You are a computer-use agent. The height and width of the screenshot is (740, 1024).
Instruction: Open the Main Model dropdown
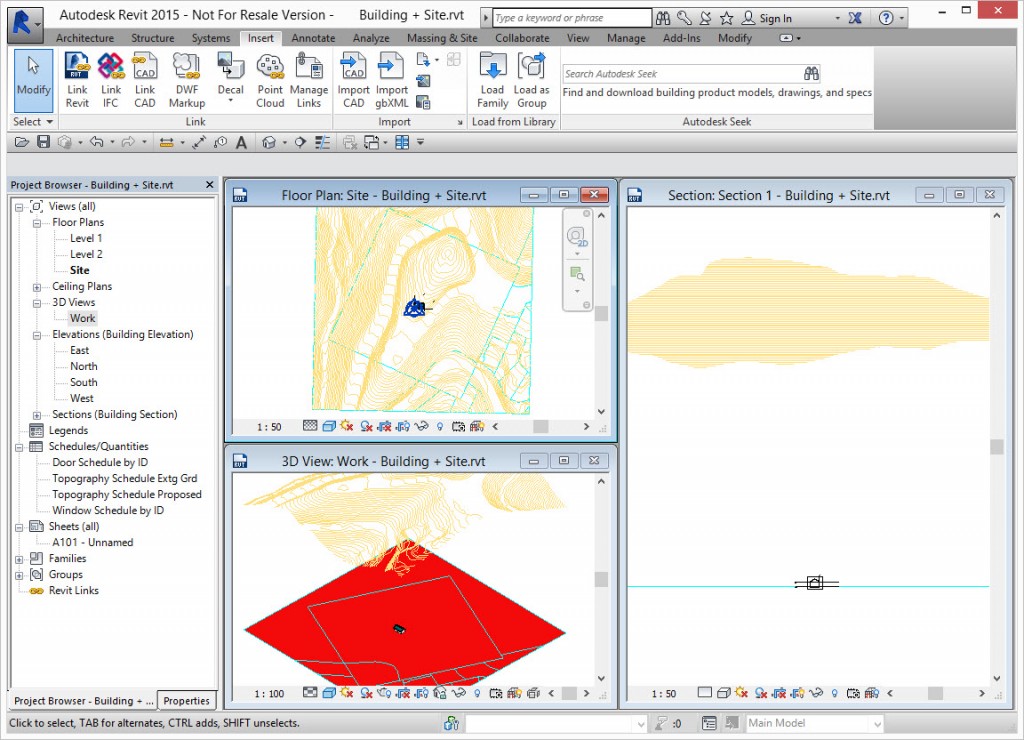[877, 722]
